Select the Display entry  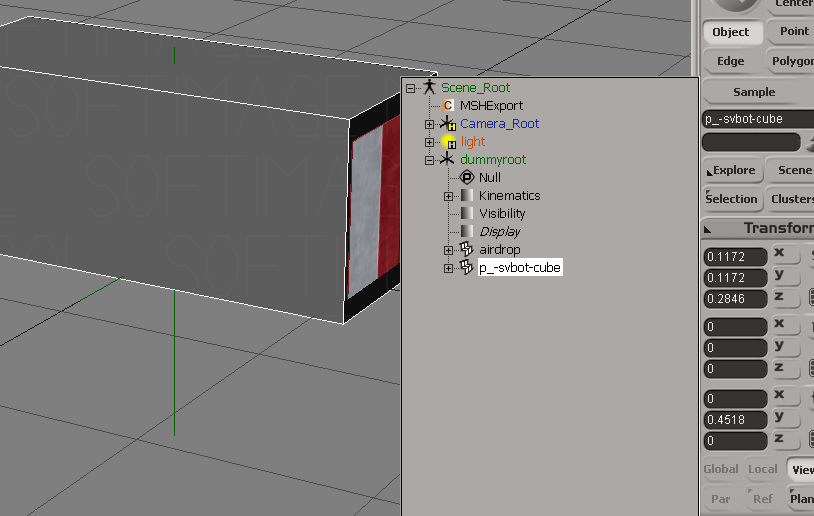point(500,232)
